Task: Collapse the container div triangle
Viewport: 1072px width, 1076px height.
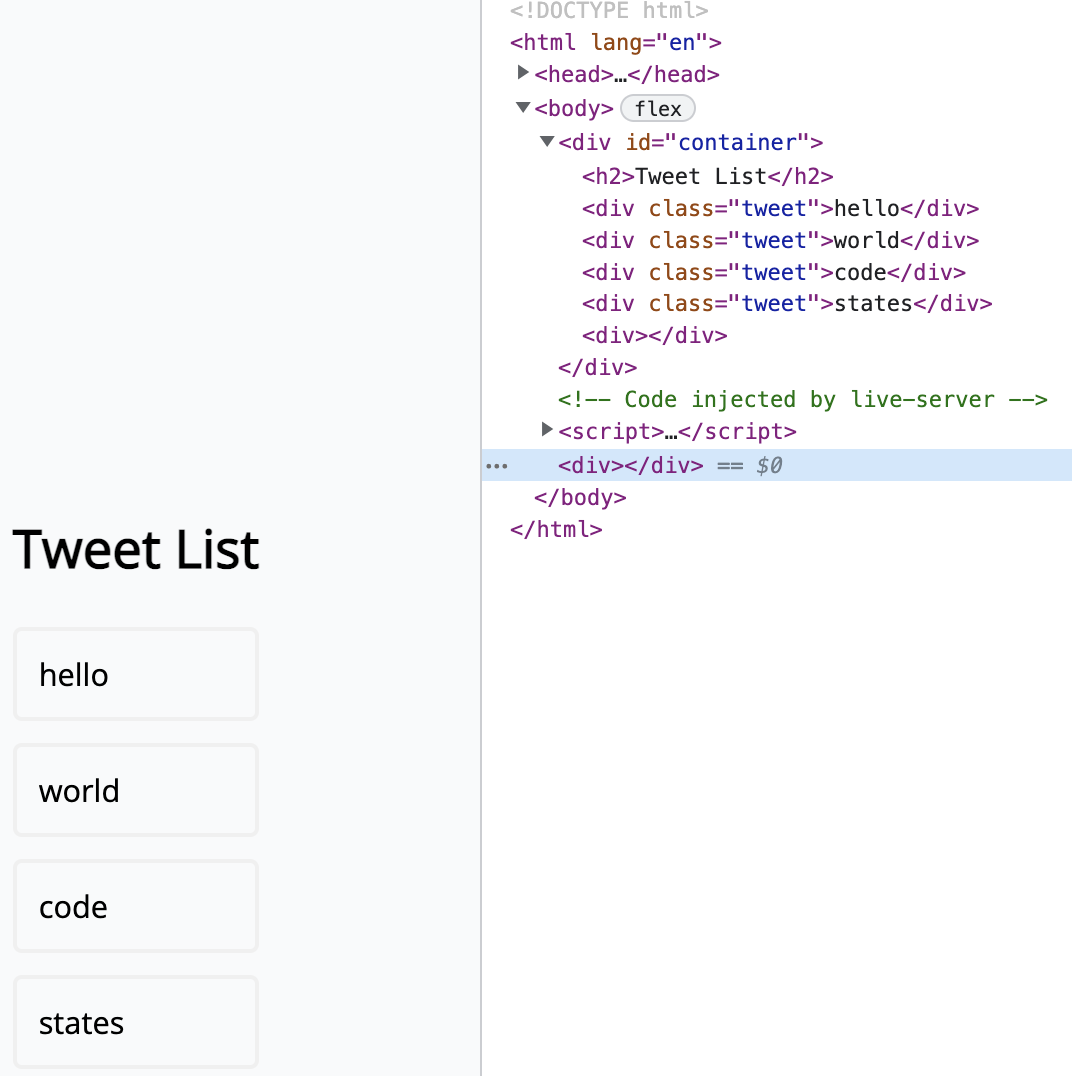Action: pos(546,141)
